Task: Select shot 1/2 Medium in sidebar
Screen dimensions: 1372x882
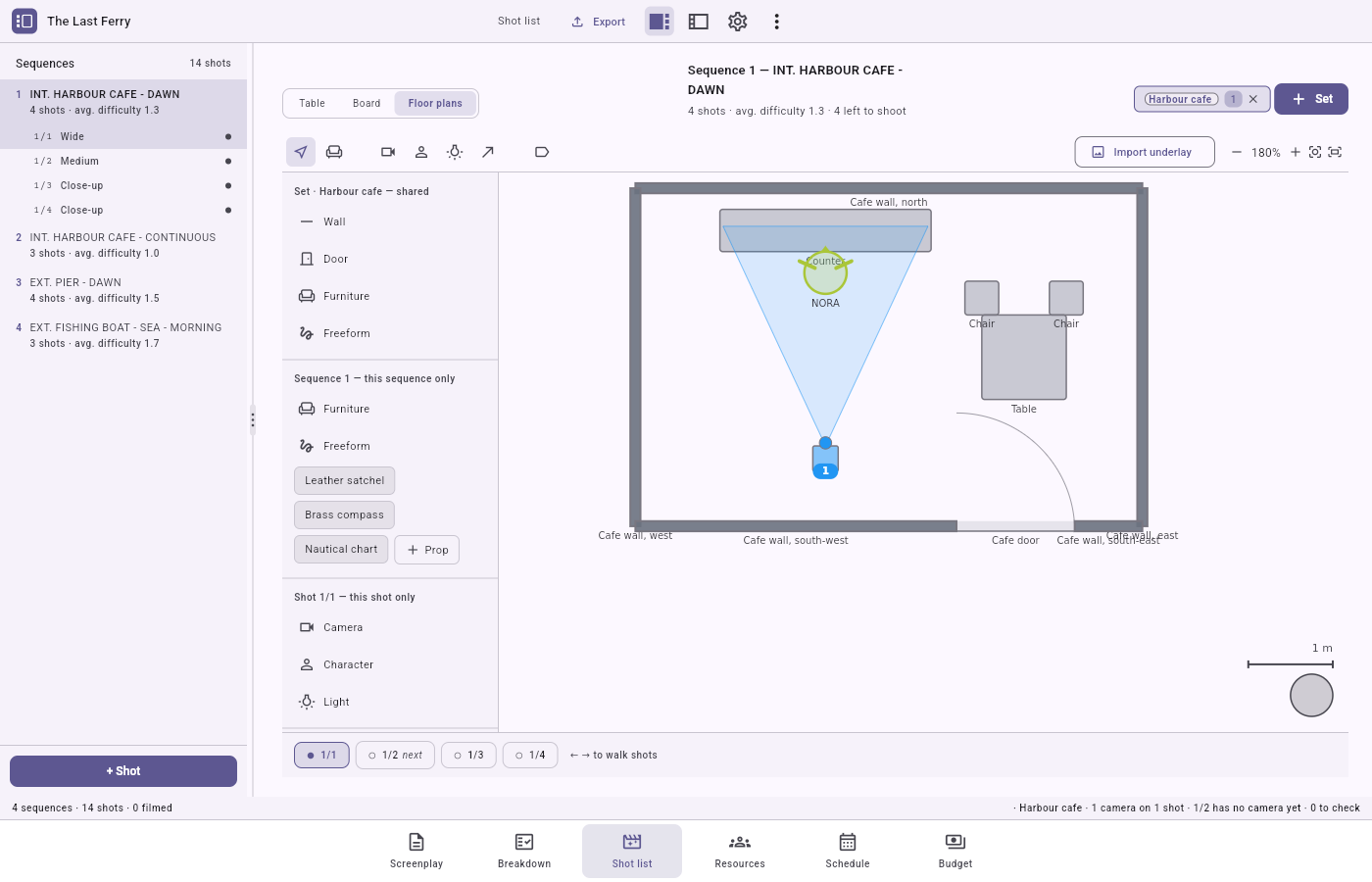Action: (x=123, y=161)
